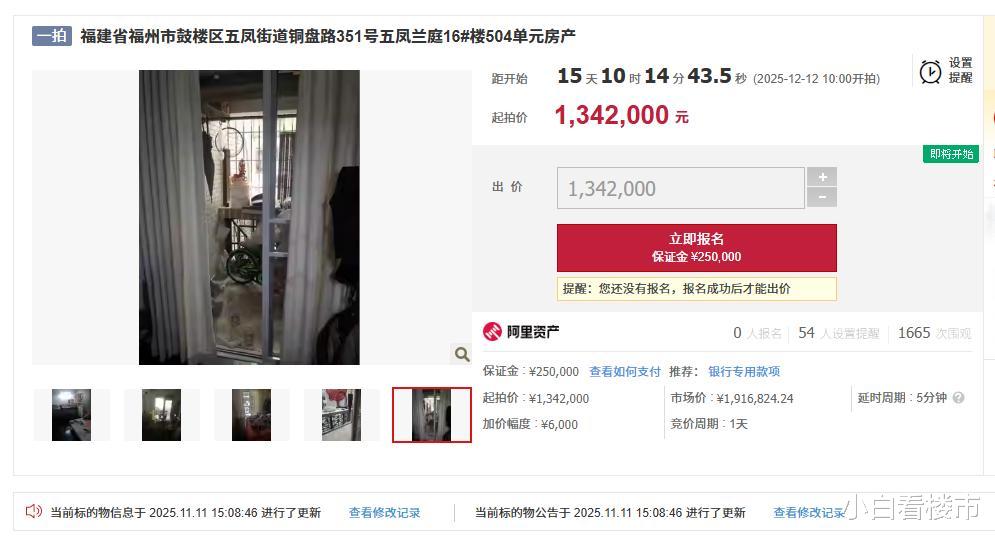
Task: Click the help icon beside 延时周期
Action: tap(958, 398)
